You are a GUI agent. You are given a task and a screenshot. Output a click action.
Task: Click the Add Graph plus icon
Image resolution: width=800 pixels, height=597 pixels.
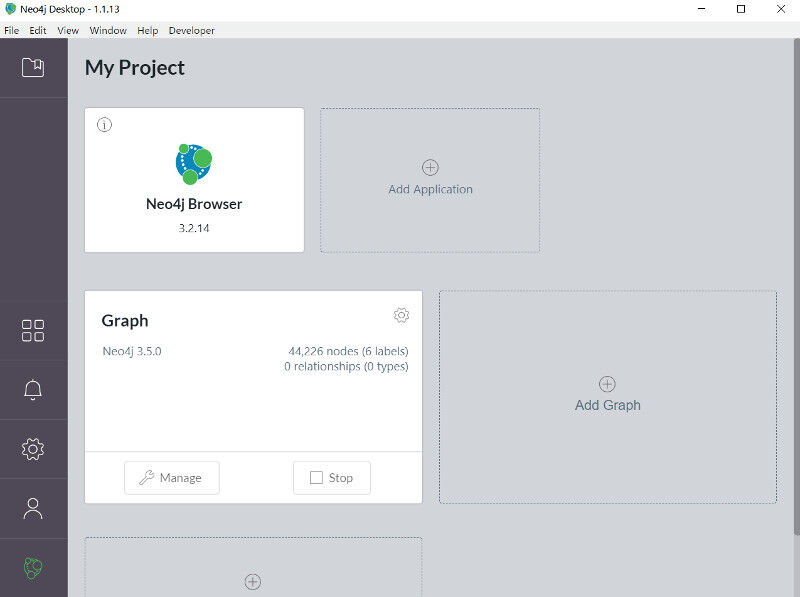pyautogui.click(x=607, y=384)
